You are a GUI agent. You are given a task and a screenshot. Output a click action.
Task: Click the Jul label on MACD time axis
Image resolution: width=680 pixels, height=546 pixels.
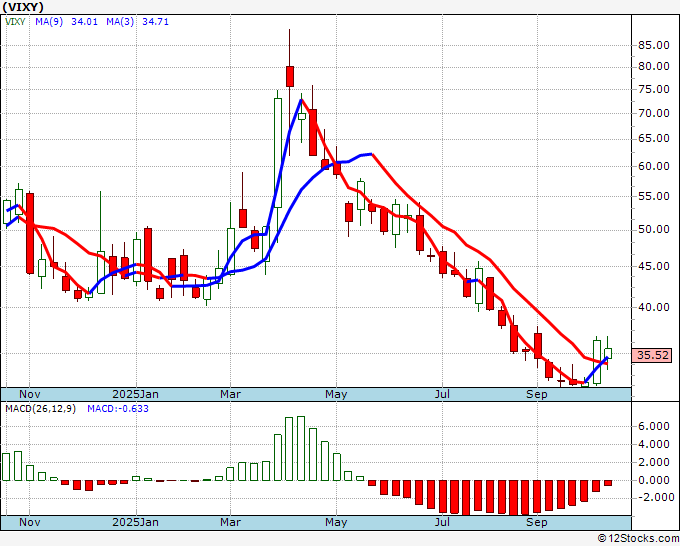pyautogui.click(x=441, y=522)
